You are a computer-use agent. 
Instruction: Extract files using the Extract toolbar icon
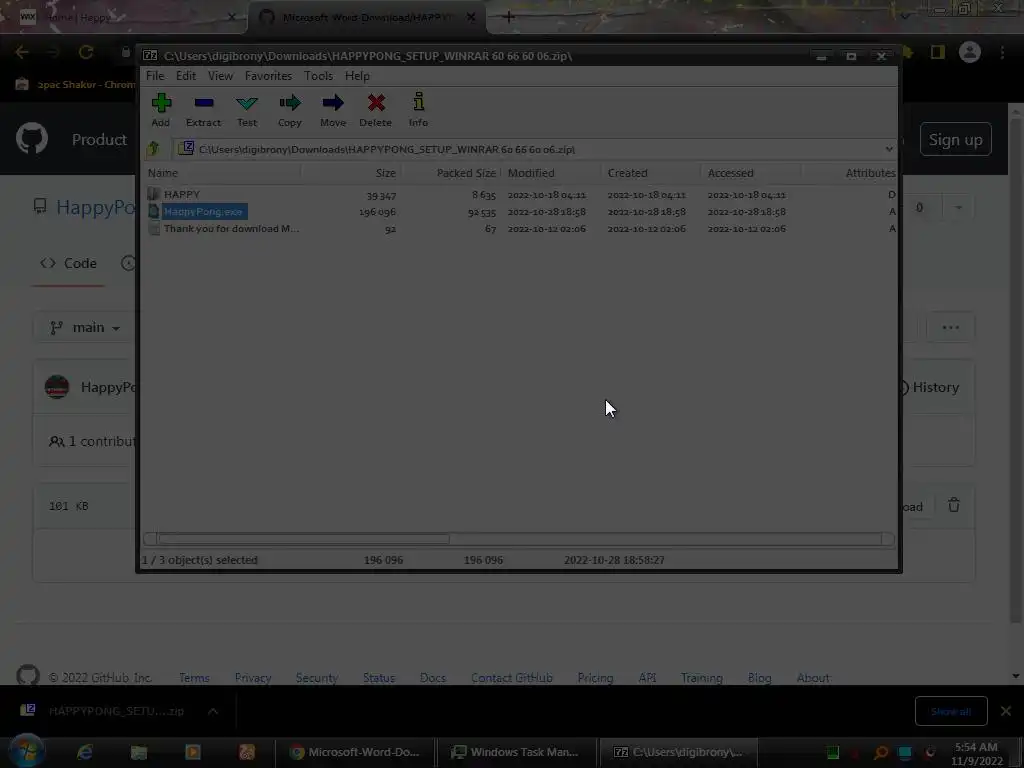[203, 110]
